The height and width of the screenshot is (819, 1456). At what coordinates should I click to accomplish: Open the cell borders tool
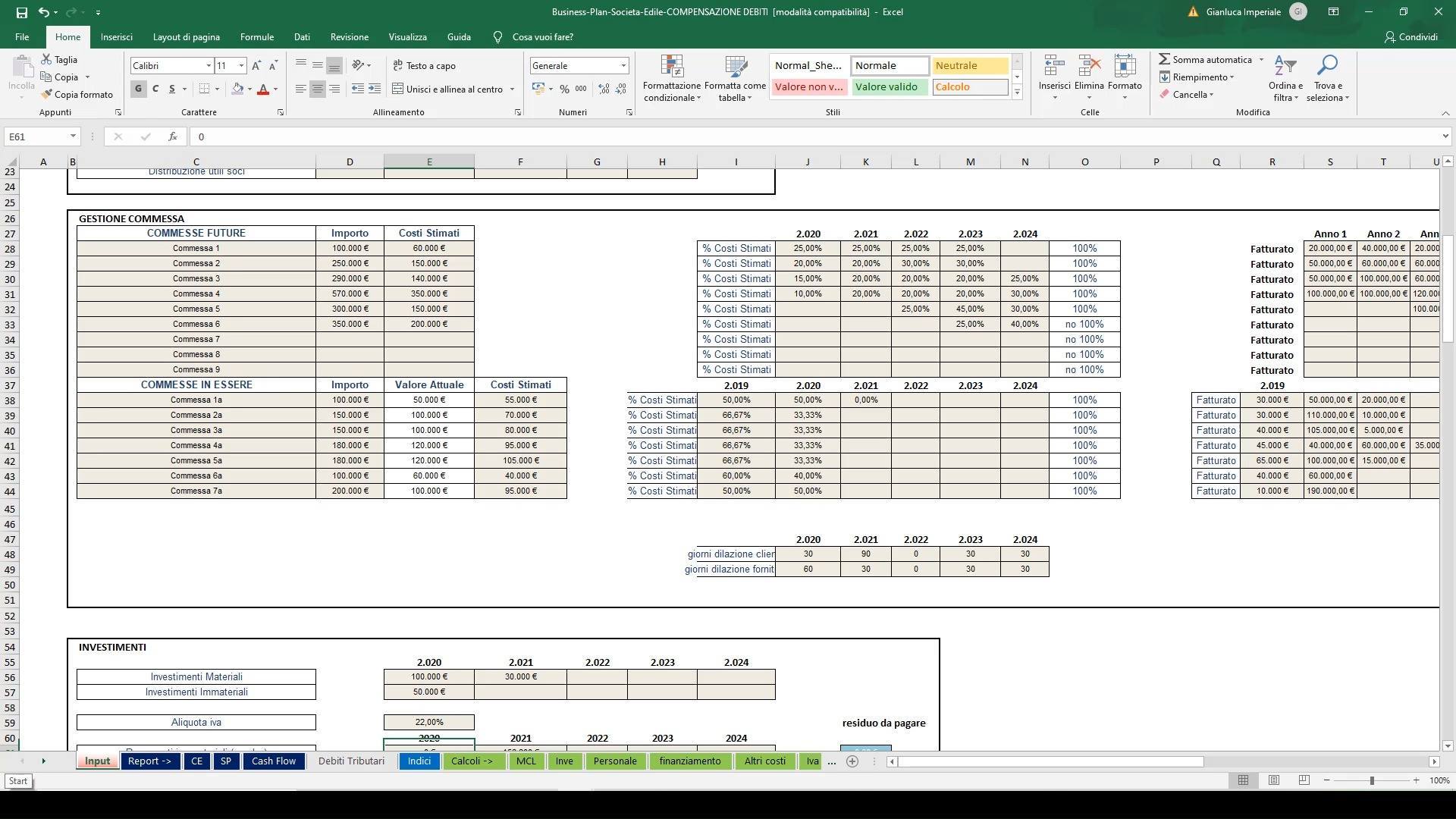tap(204, 89)
